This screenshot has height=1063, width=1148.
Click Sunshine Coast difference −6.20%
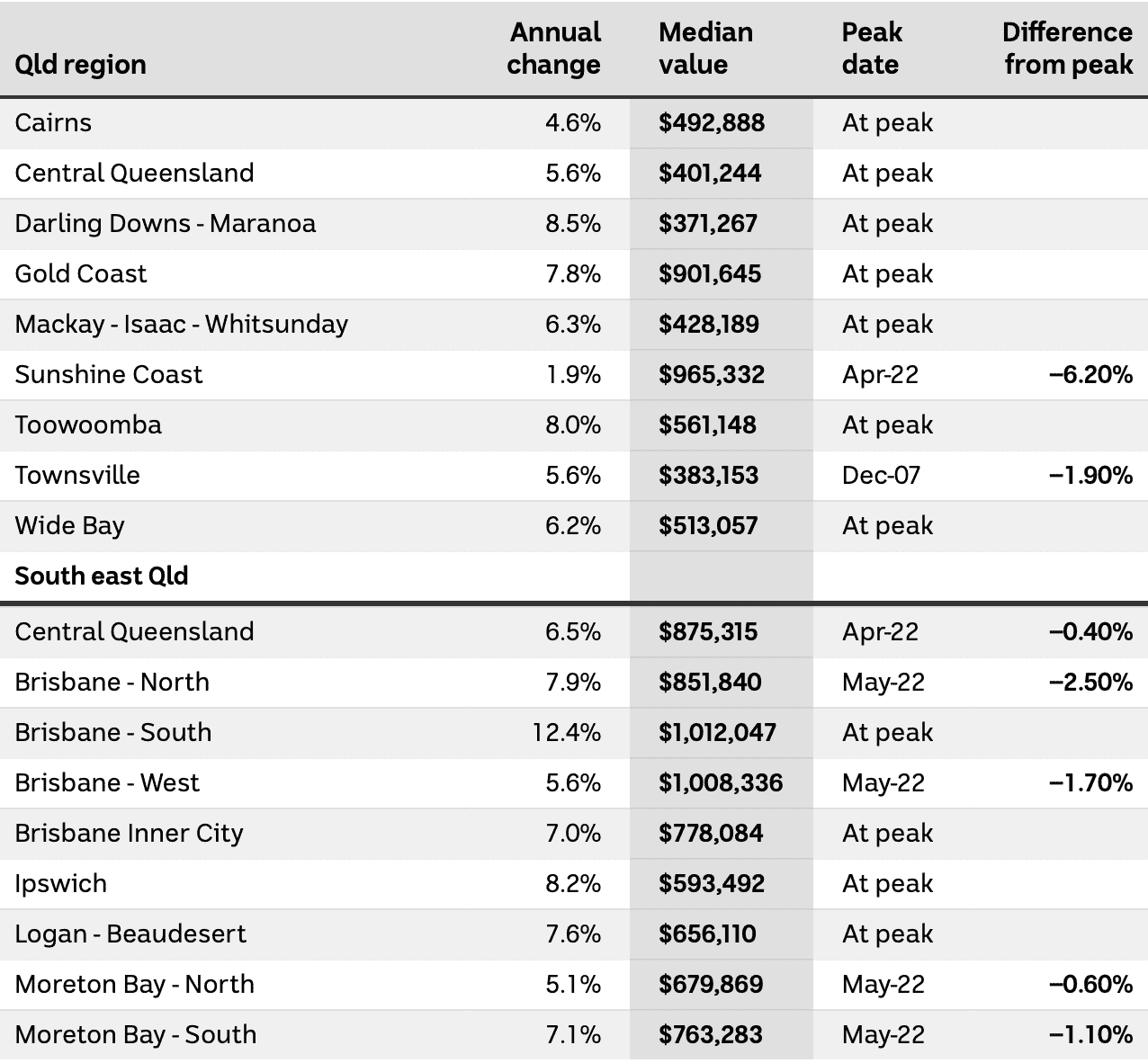[1090, 375]
